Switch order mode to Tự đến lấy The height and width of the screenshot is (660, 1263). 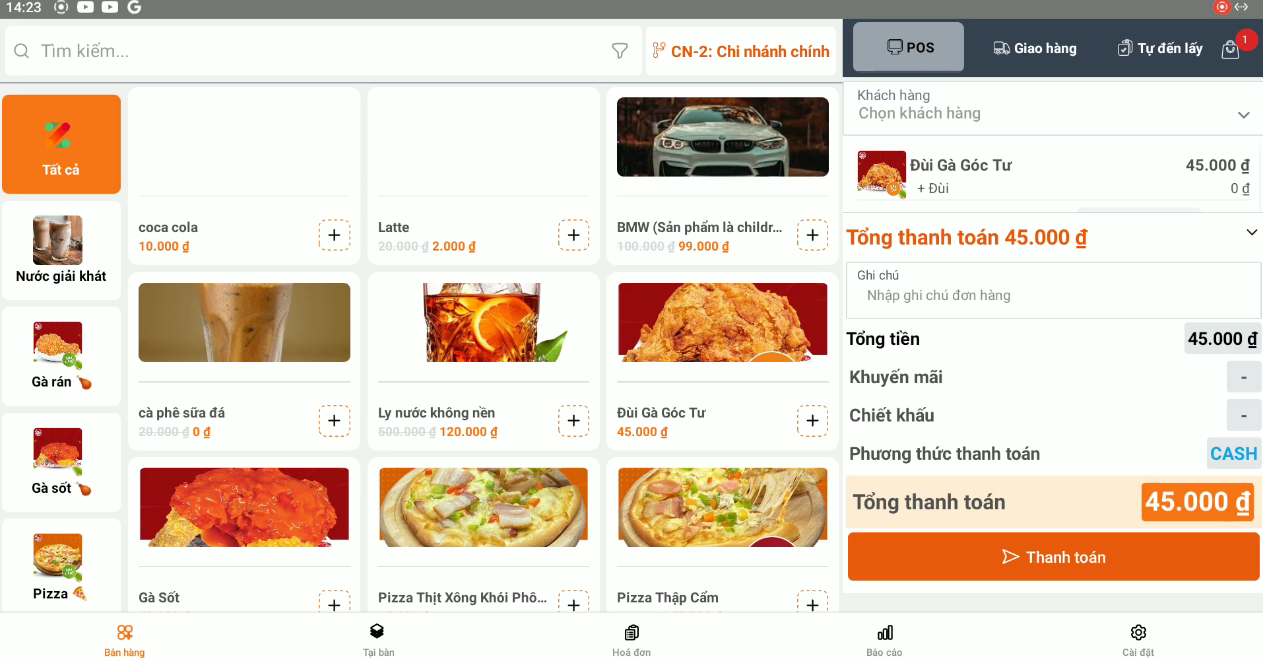[x=1159, y=48]
